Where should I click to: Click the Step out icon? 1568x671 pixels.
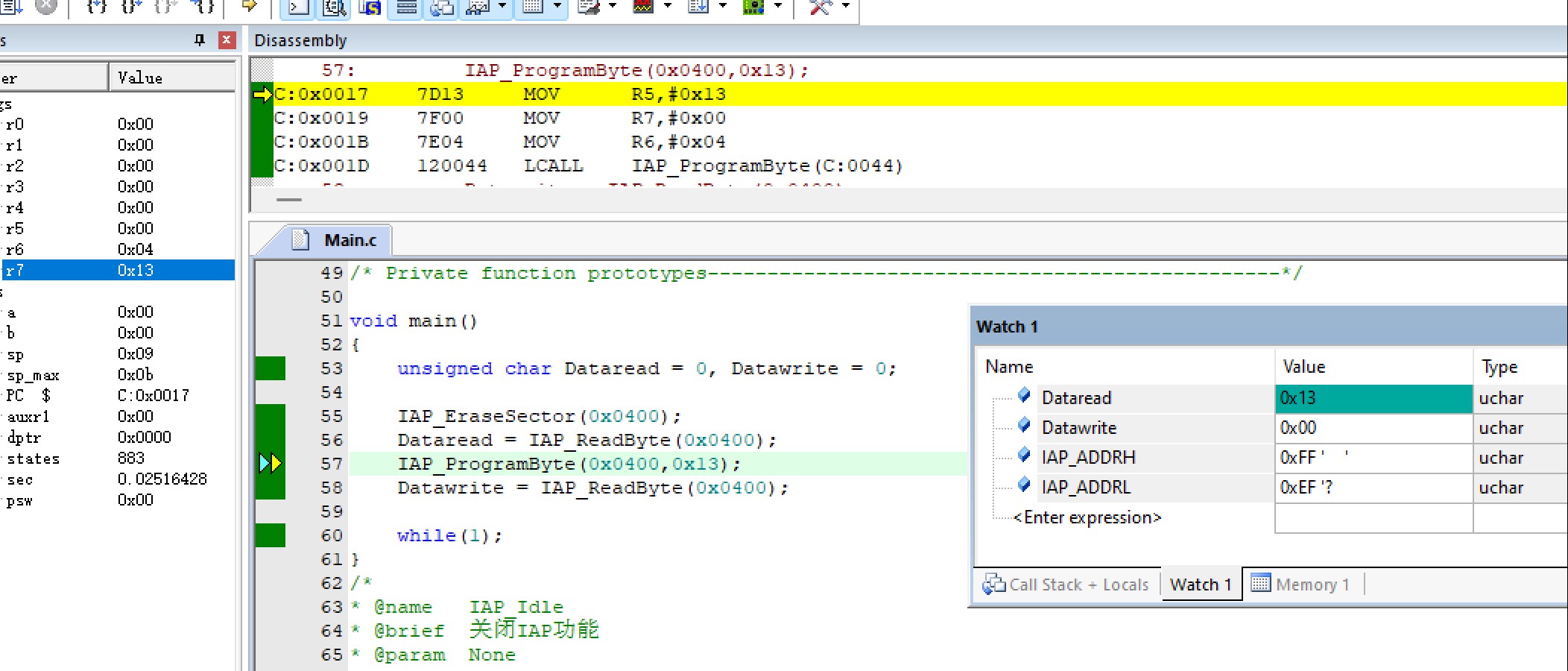coord(166,6)
